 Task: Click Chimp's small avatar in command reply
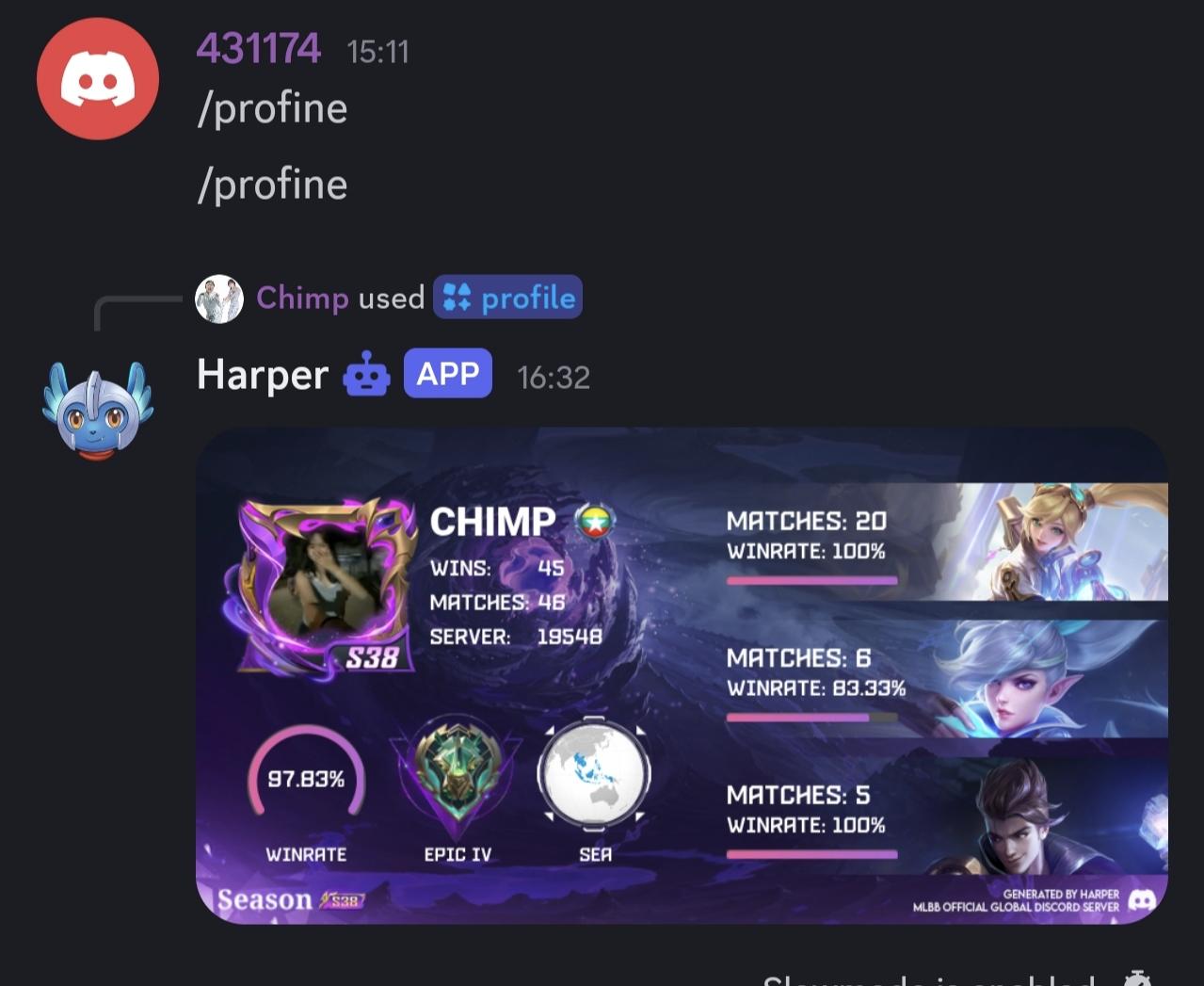click(x=219, y=299)
